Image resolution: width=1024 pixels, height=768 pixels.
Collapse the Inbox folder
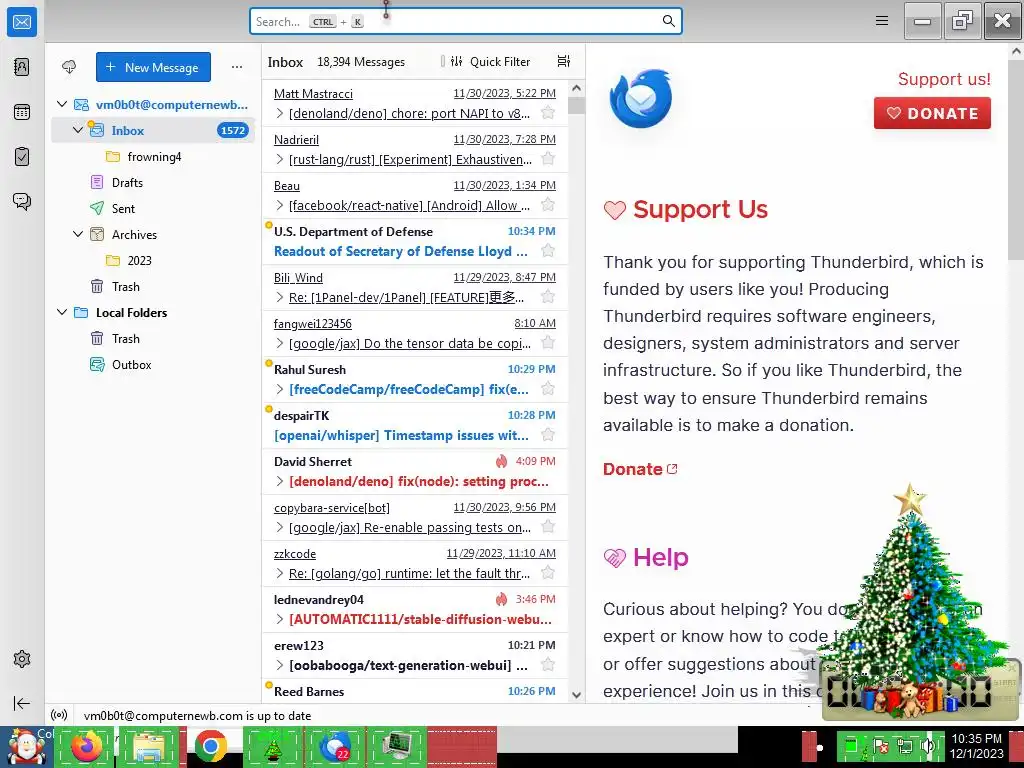coord(78,130)
